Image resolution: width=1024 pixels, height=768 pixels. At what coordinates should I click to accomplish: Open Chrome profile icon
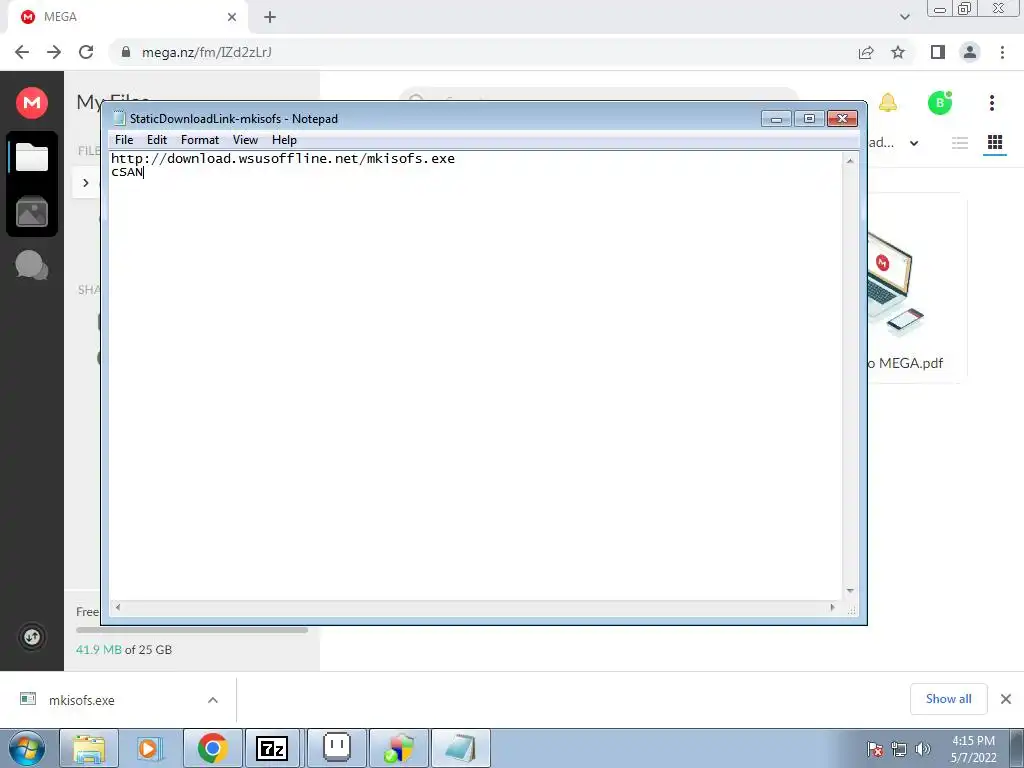pos(970,52)
